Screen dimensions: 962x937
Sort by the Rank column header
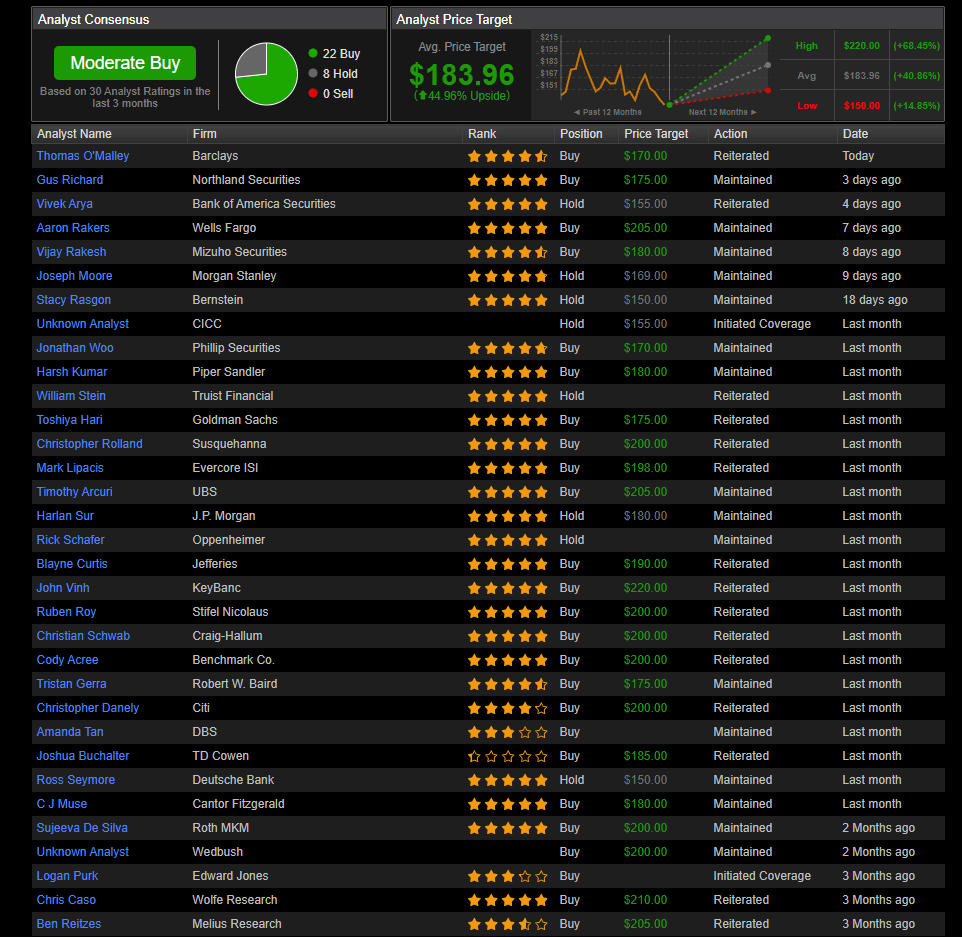click(x=482, y=134)
